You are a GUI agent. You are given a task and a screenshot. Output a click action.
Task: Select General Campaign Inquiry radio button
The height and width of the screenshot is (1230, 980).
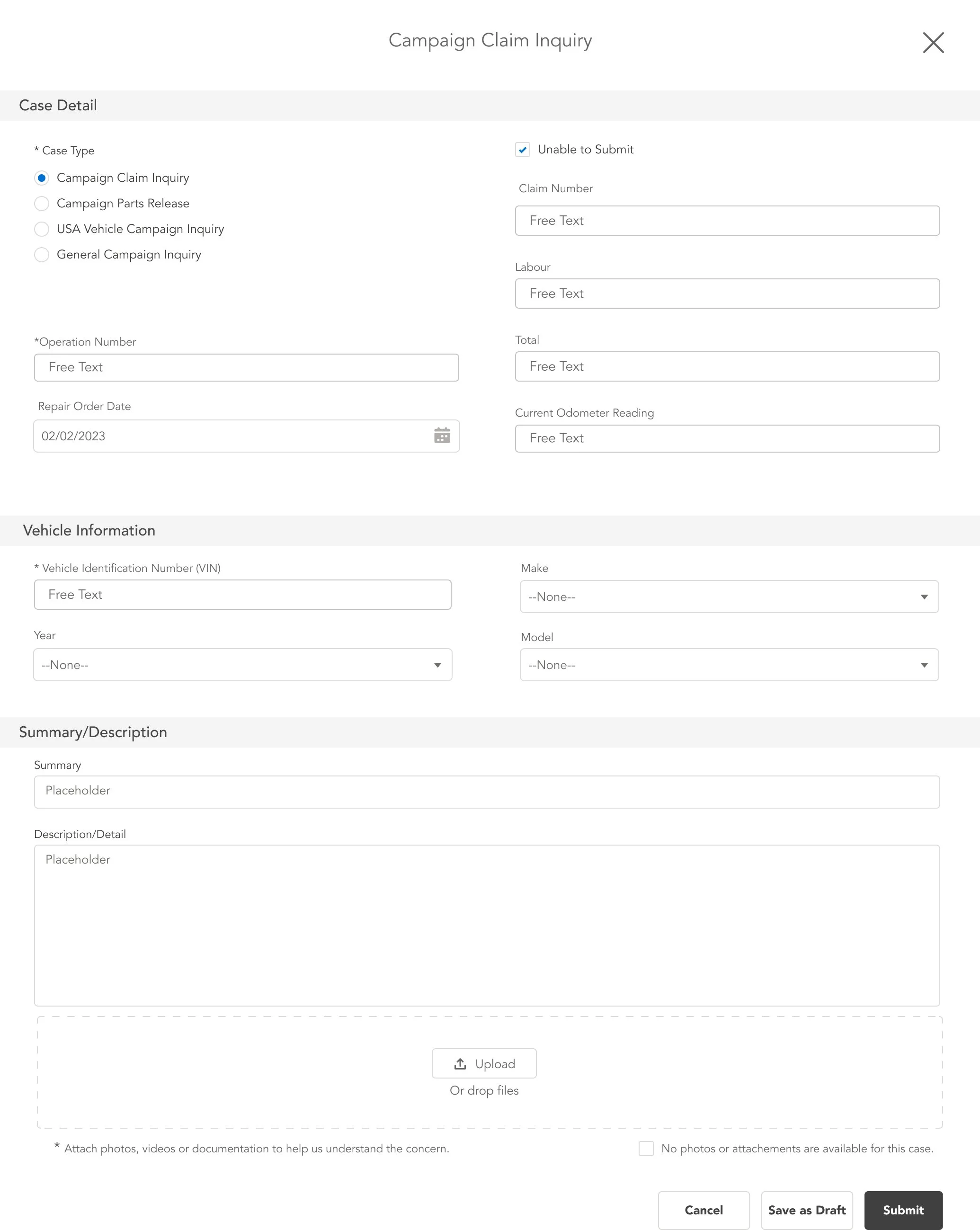pyautogui.click(x=42, y=255)
